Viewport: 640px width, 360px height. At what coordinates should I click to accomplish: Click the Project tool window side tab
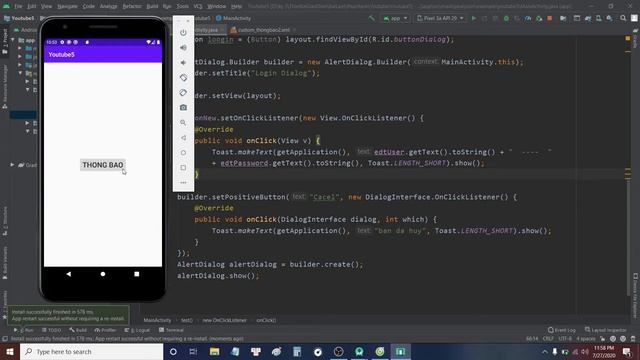tap(5, 41)
